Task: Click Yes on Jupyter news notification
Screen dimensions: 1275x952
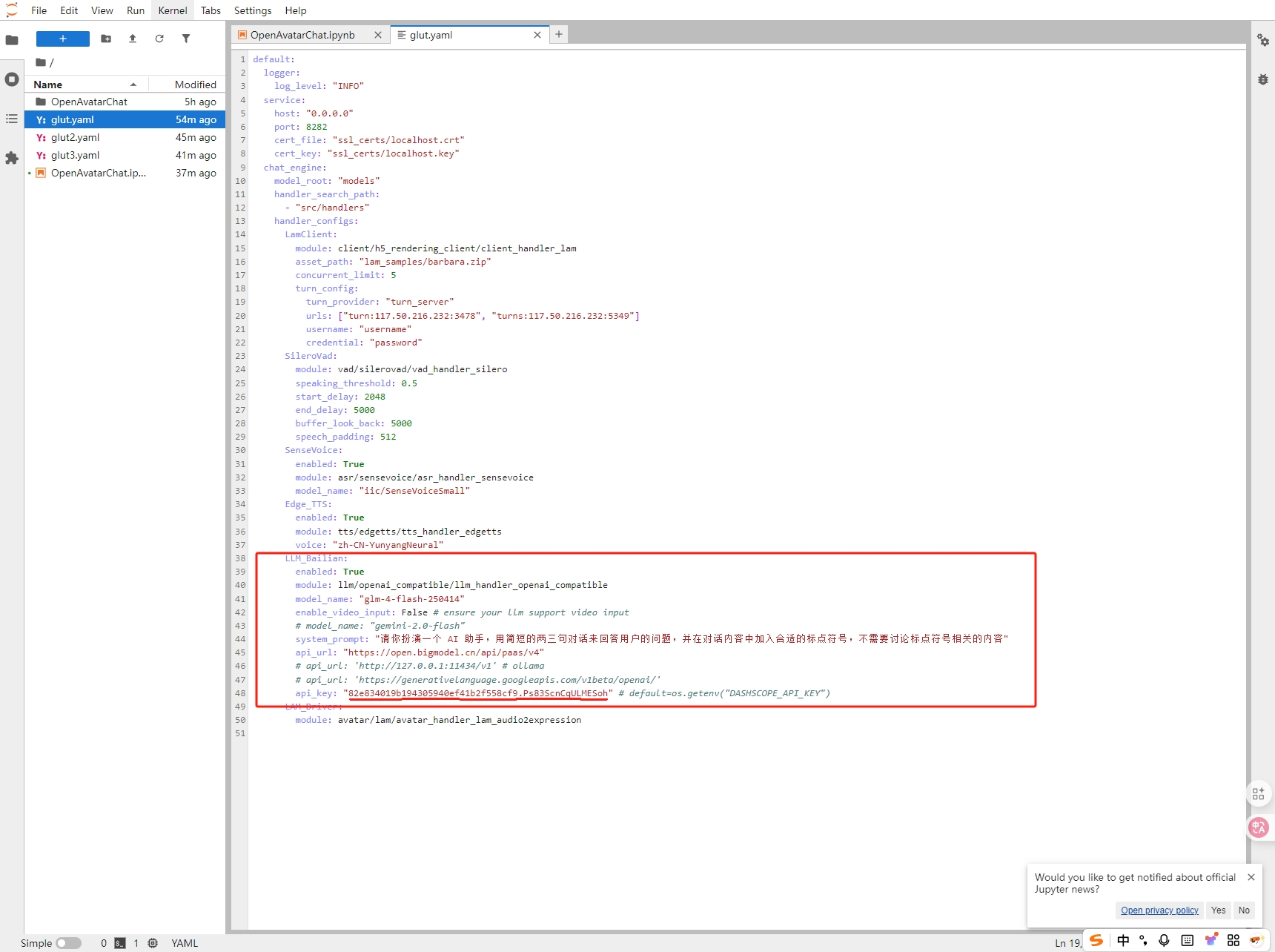Action: pos(1219,910)
